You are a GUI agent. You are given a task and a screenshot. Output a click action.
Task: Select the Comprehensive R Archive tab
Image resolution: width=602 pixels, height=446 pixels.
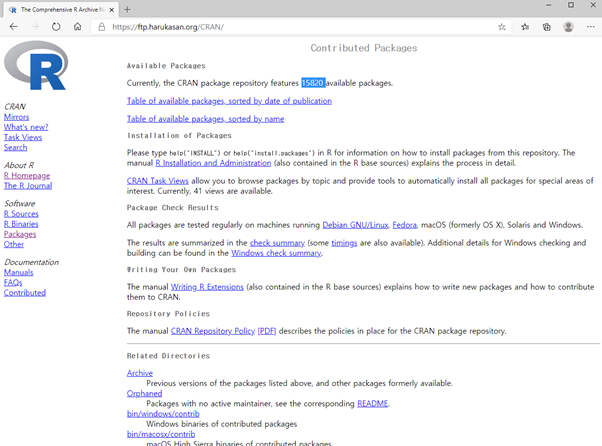pyautogui.click(x=61, y=10)
